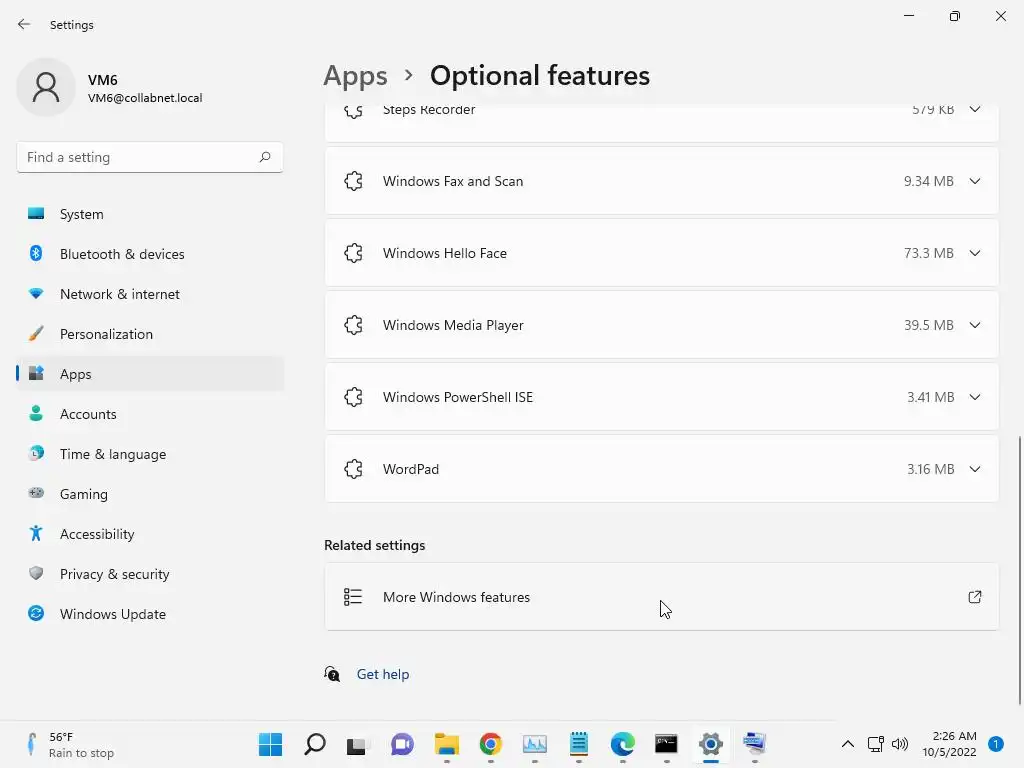This screenshot has width=1024, height=768.
Task: Click the search magnifier in Find a setting
Action: [264, 157]
